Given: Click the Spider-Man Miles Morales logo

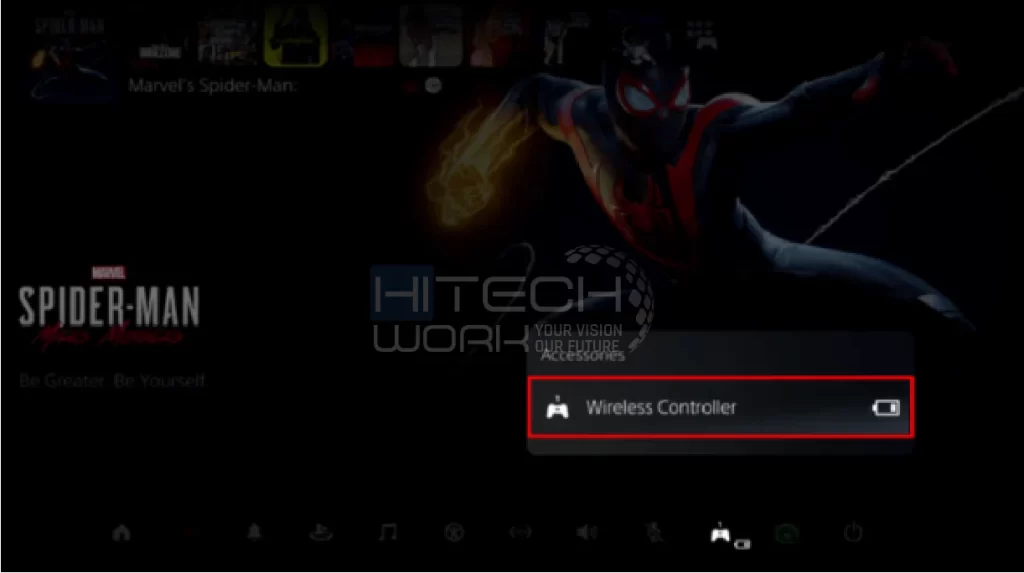Looking at the screenshot, I should tap(108, 306).
